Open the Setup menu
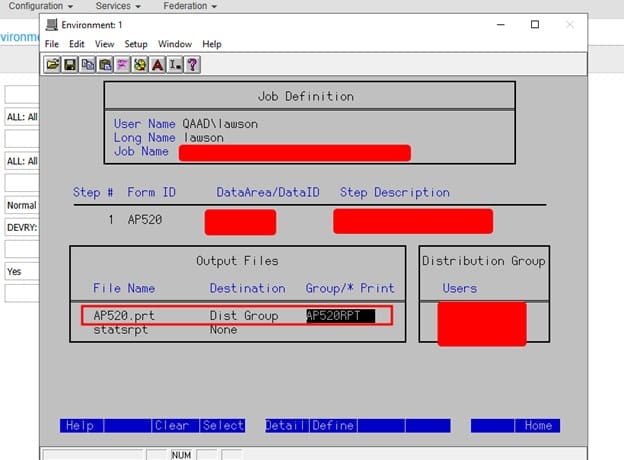Image resolution: width=624 pixels, height=460 pixels. point(136,44)
